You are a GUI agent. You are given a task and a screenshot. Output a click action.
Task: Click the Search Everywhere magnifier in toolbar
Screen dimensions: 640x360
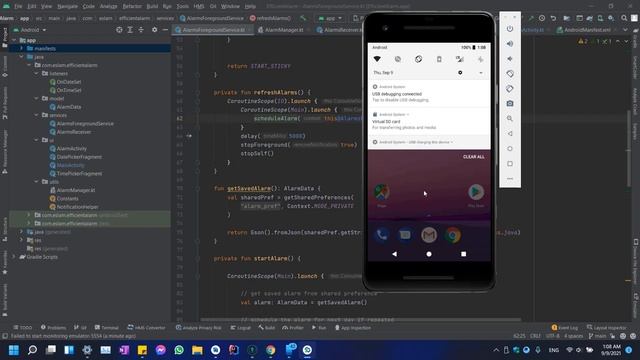624,18
